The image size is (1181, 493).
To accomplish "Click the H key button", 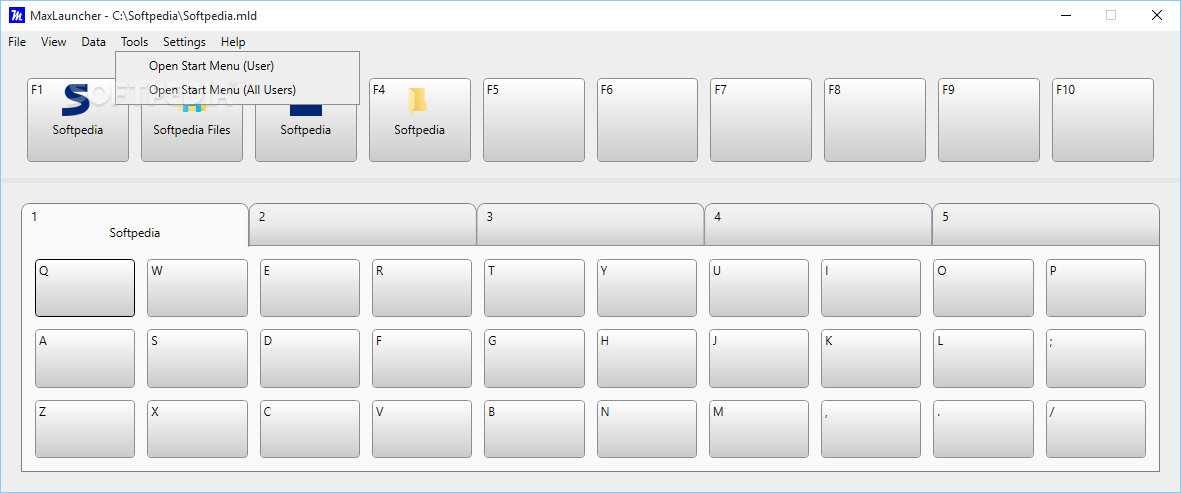I will point(647,358).
